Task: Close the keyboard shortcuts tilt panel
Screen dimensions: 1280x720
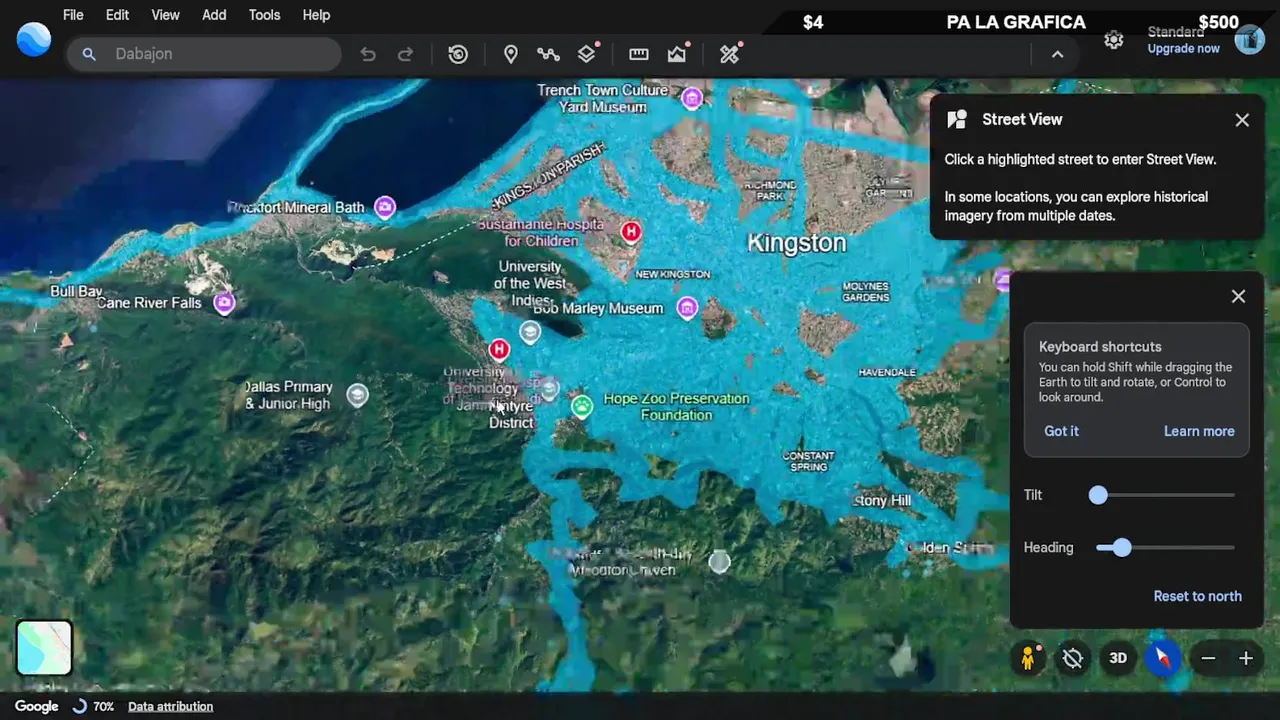Action: 1238,296
